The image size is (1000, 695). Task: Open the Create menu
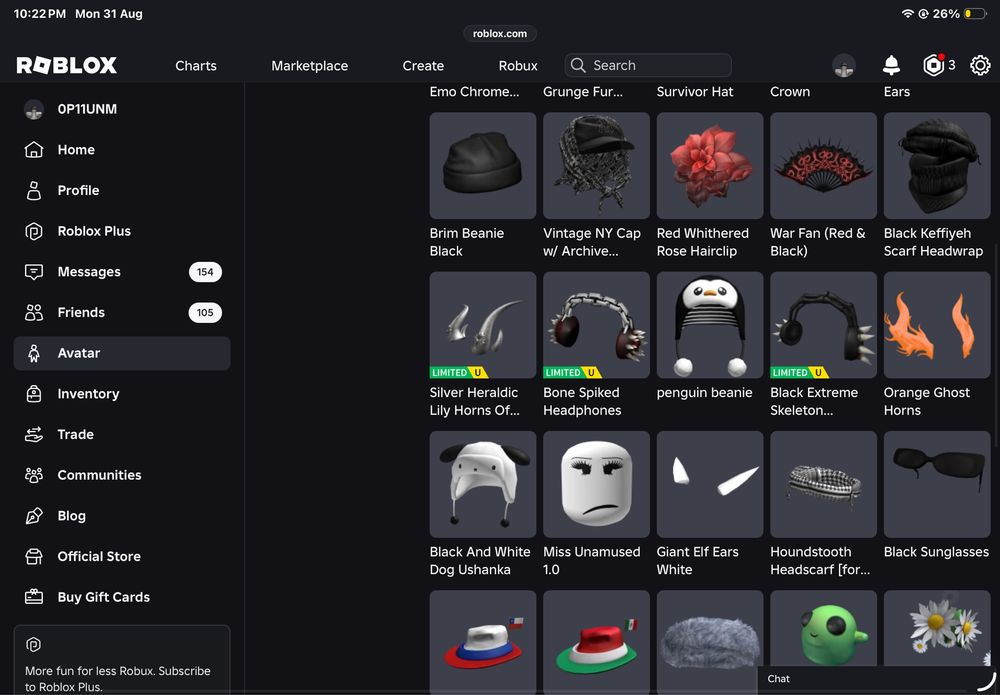423,66
